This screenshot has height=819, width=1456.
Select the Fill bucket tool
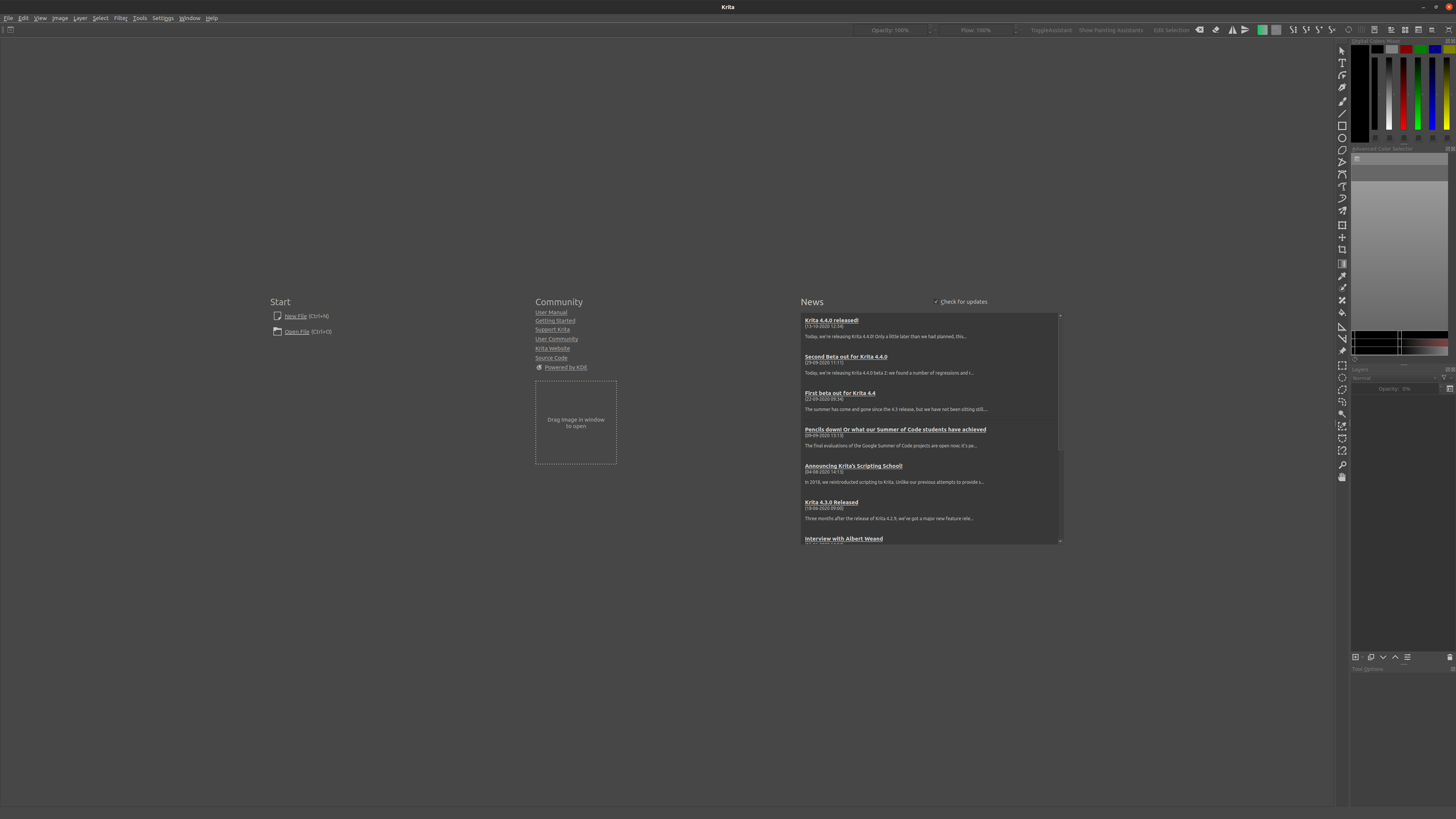click(1342, 312)
